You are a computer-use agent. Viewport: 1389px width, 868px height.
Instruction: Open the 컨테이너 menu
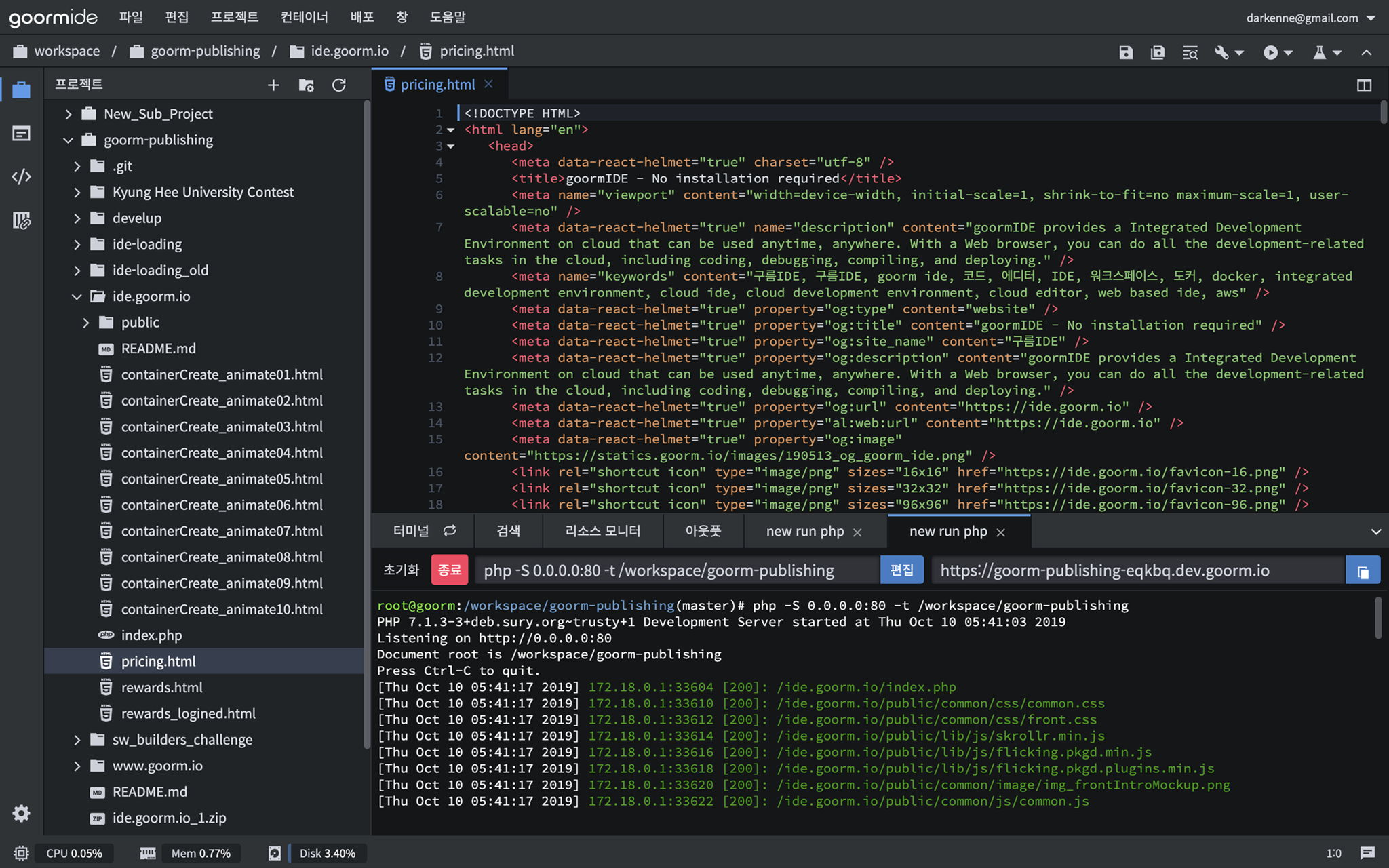point(305,17)
